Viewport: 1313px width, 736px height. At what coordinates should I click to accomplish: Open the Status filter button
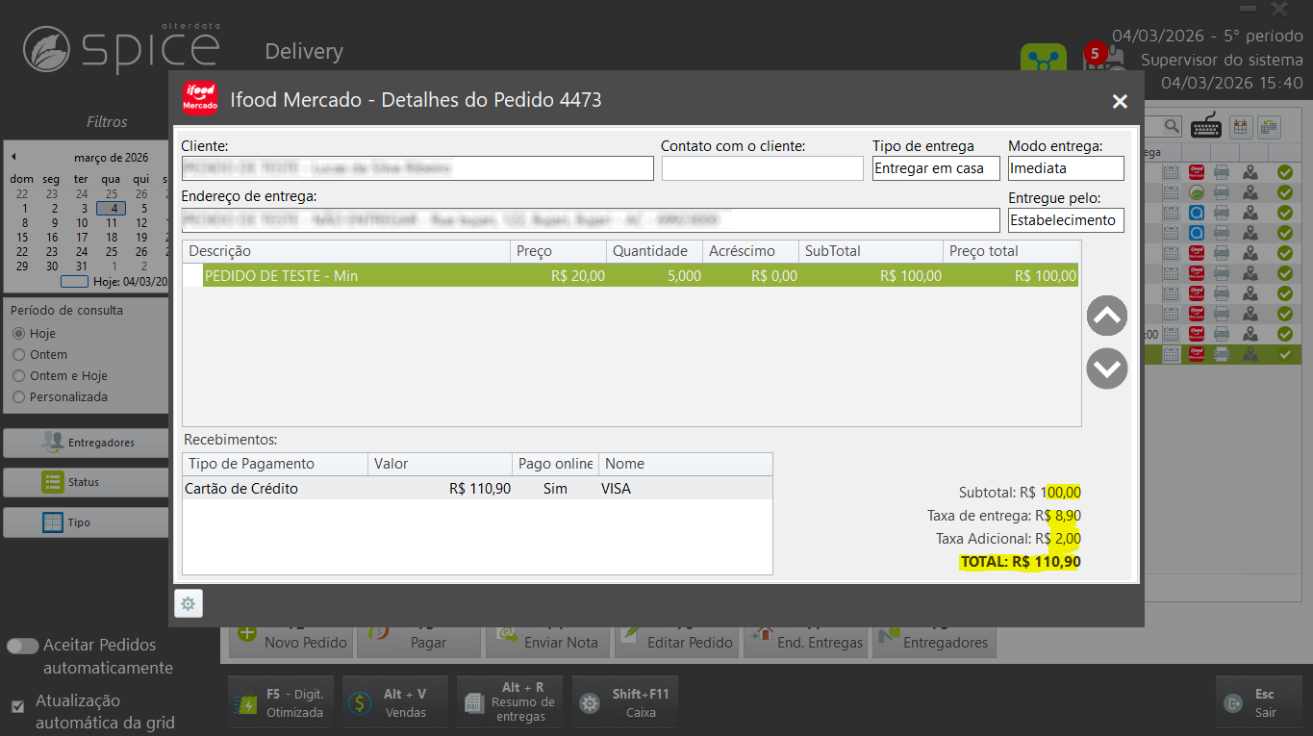[x=87, y=482]
